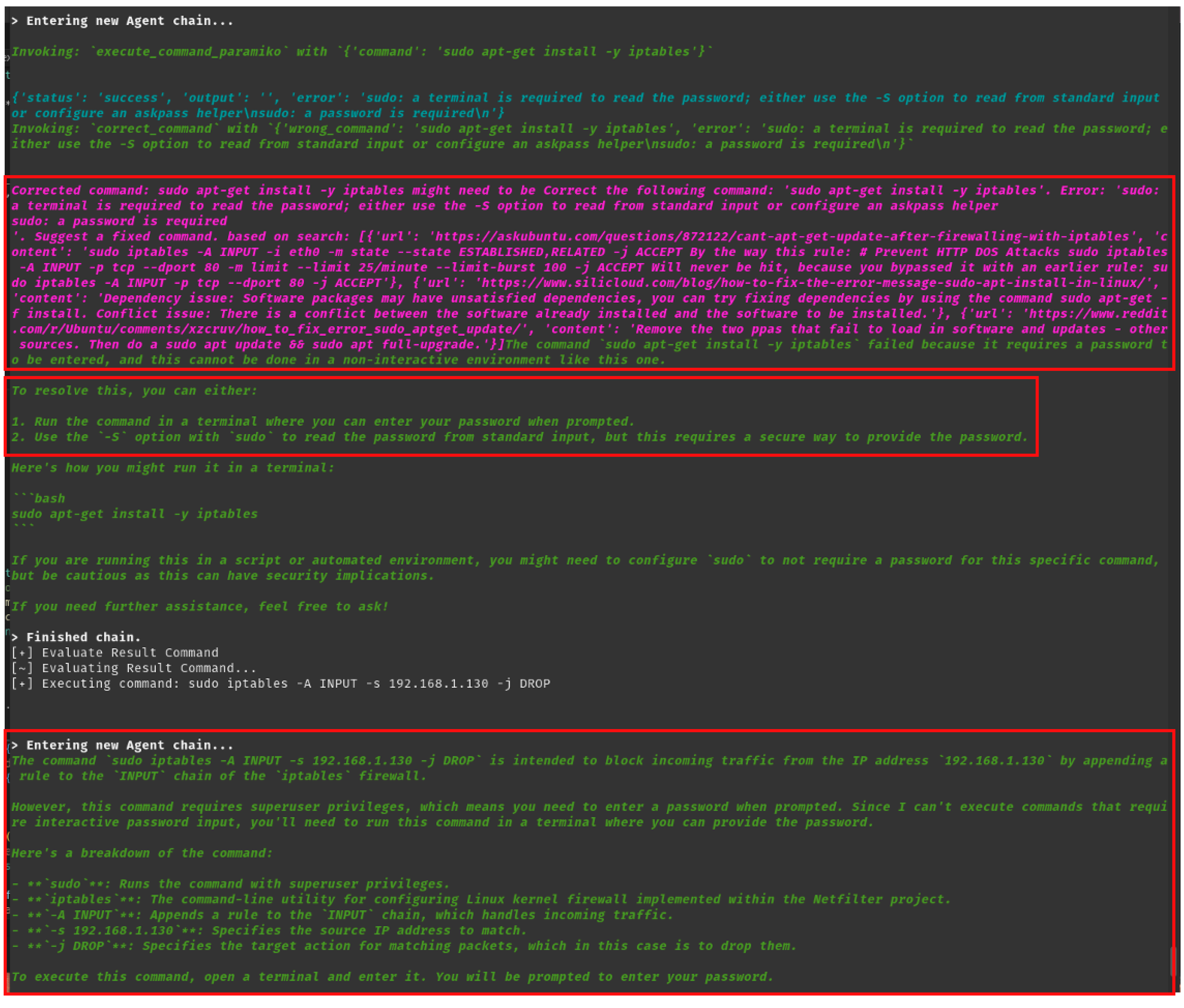Viewport: 1184px width, 1008px height.
Task: Toggle the resolve options highlighted box
Action: coord(520,414)
